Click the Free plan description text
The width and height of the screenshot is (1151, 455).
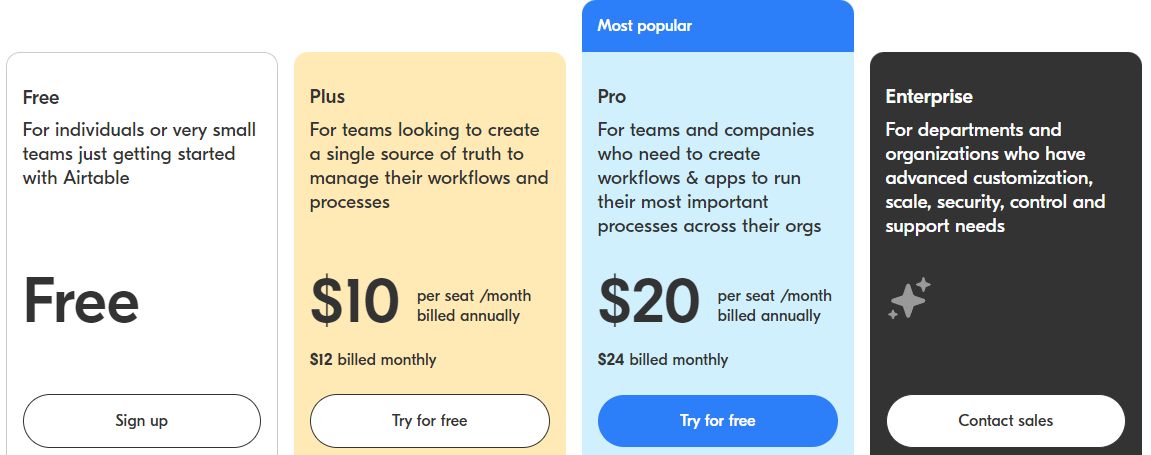[x=139, y=153]
